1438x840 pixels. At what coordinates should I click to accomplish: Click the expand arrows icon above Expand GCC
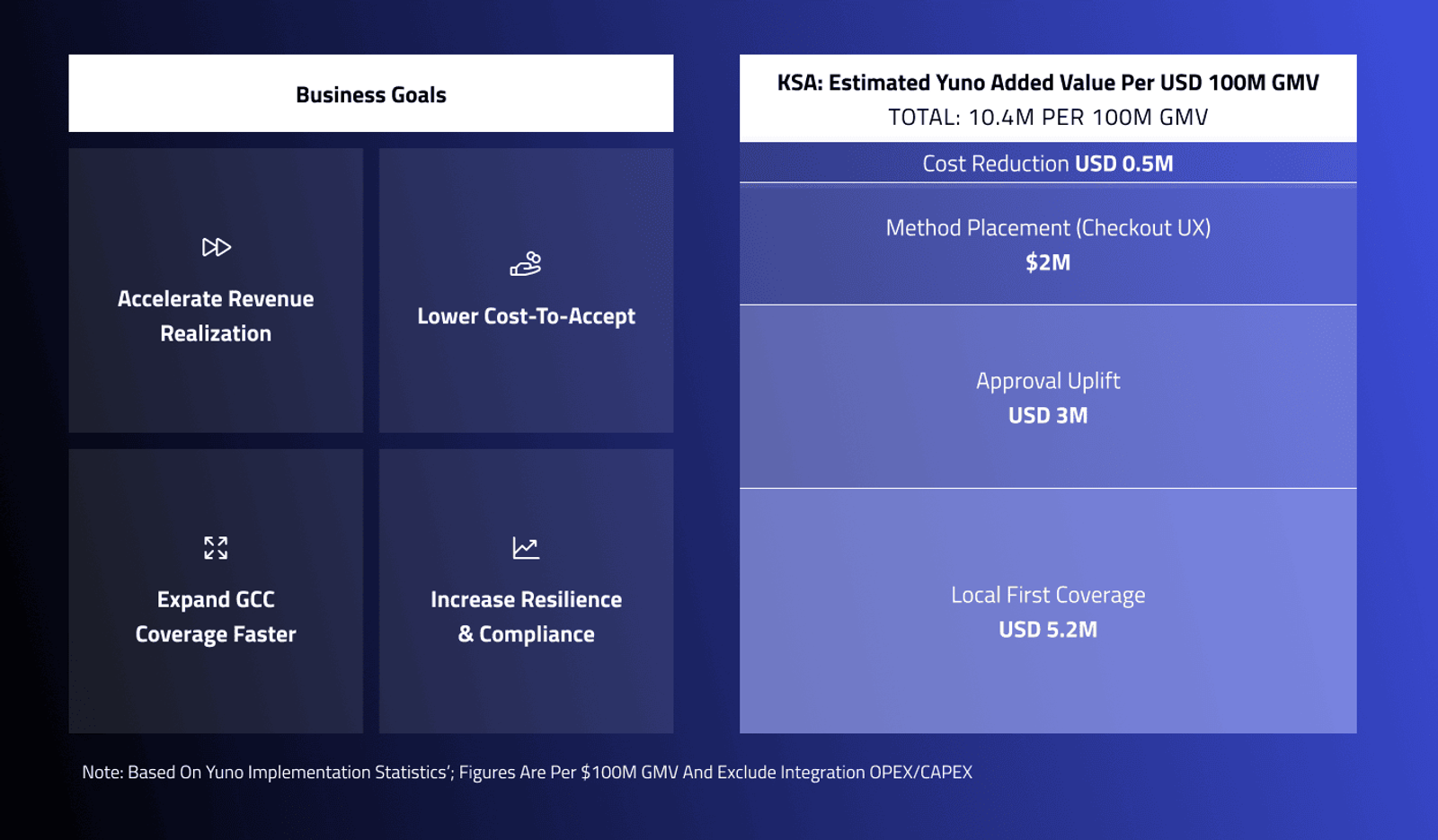pyautogui.click(x=216, y=548)
